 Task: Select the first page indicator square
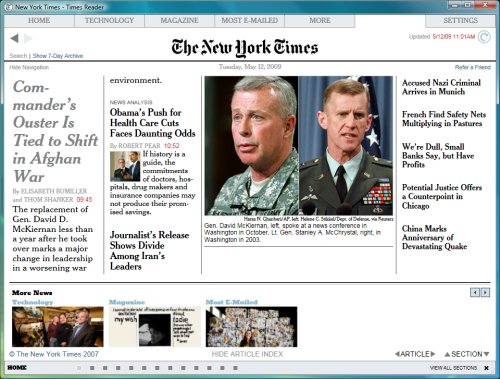tap(79, 368)
